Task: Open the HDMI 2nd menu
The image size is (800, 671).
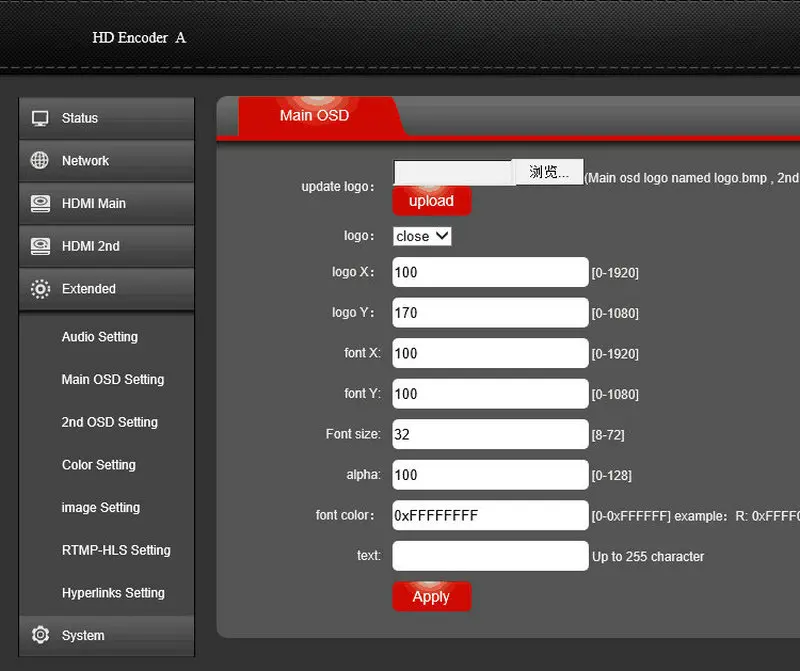Action: tap(106, 246)
